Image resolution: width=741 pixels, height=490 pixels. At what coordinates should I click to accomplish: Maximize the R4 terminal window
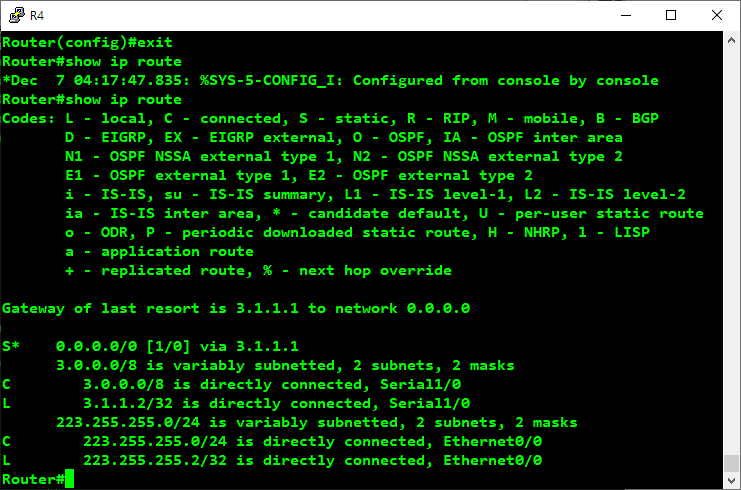click(671, 15)
